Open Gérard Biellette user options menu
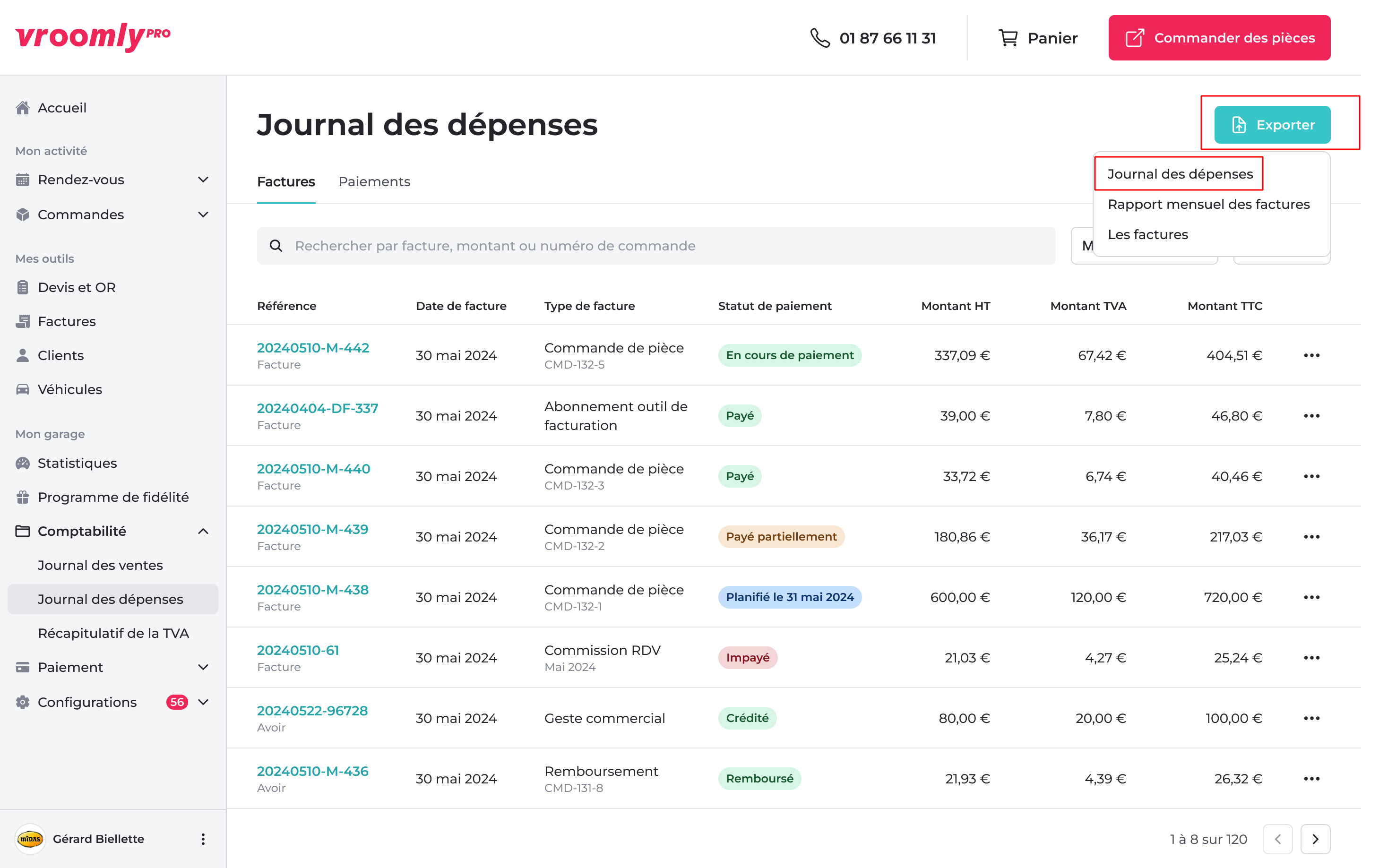1379x868 pixels. 203,839
